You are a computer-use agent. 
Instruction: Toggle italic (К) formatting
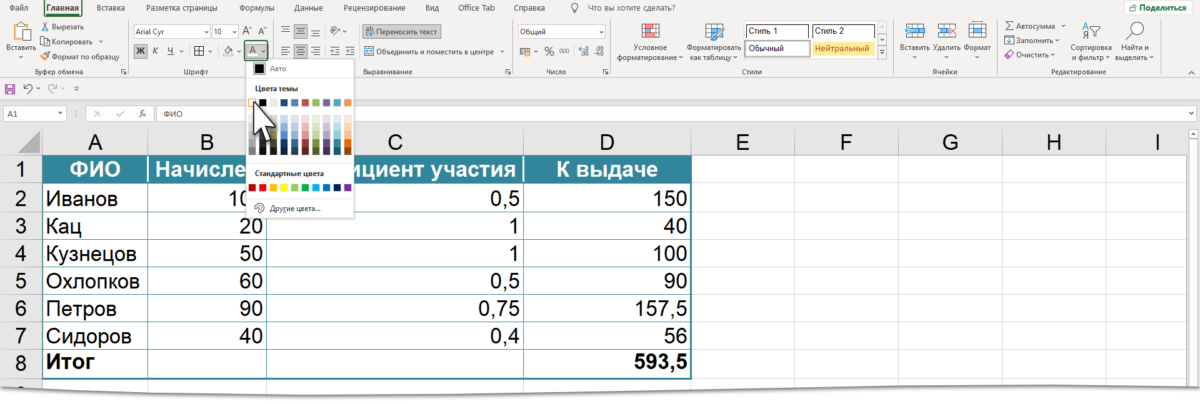[x=156, y=51]
